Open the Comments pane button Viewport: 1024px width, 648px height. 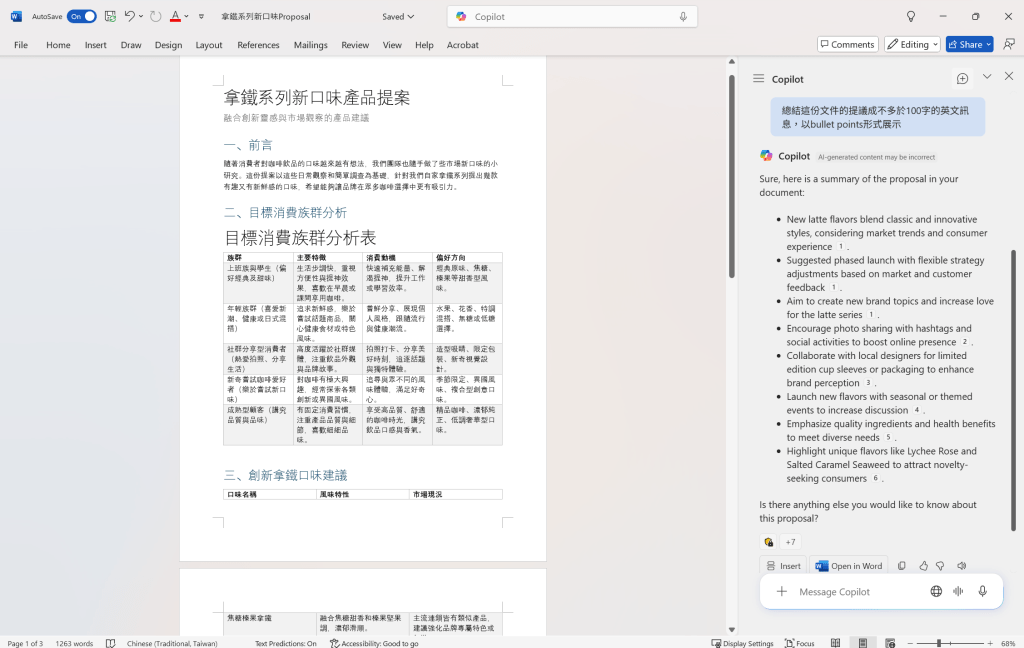click(848, 44)
